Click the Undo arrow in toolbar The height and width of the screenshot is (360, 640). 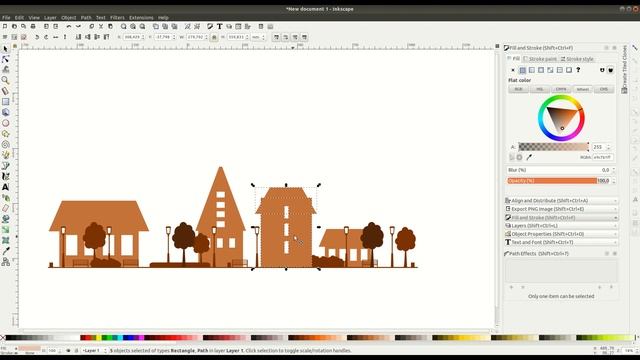(x=69, y=27)
